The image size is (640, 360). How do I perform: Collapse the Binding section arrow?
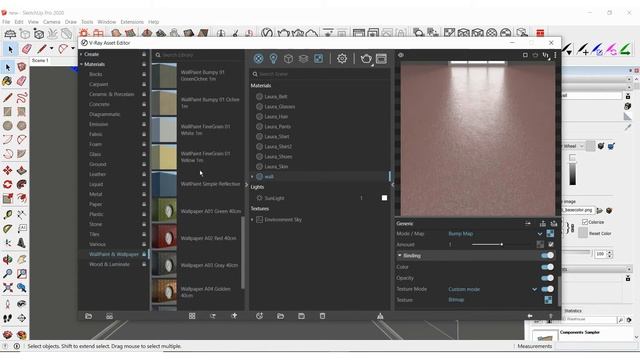click(x=400, y=256)
